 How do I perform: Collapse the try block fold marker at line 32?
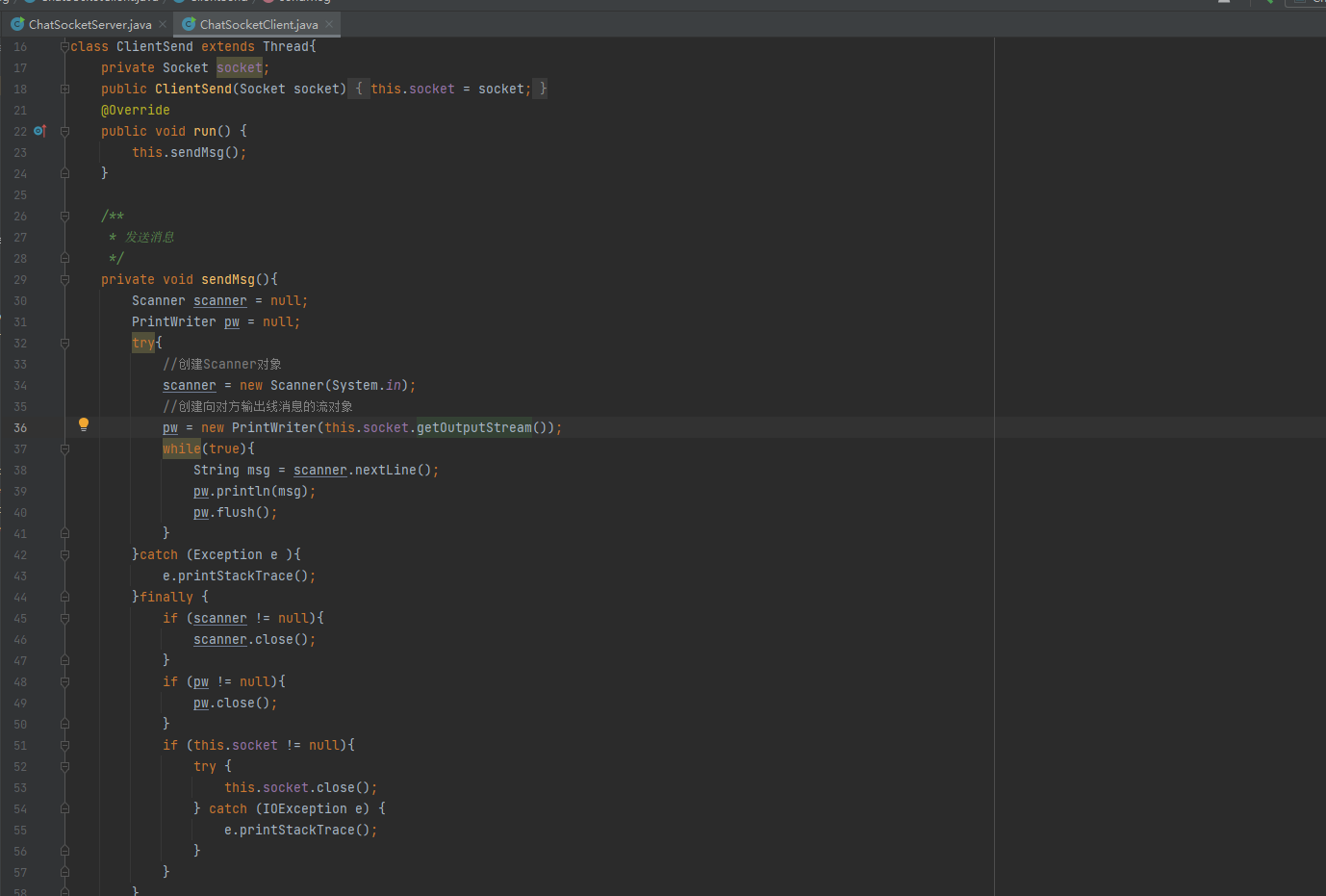click(x=64, y=343)
